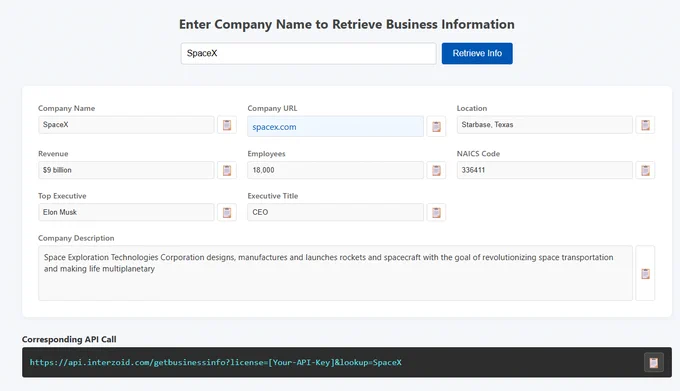The height and width of the screenshot is (391, 680).
Task: Click the Employees label
Action: click(x=266, y=153)
